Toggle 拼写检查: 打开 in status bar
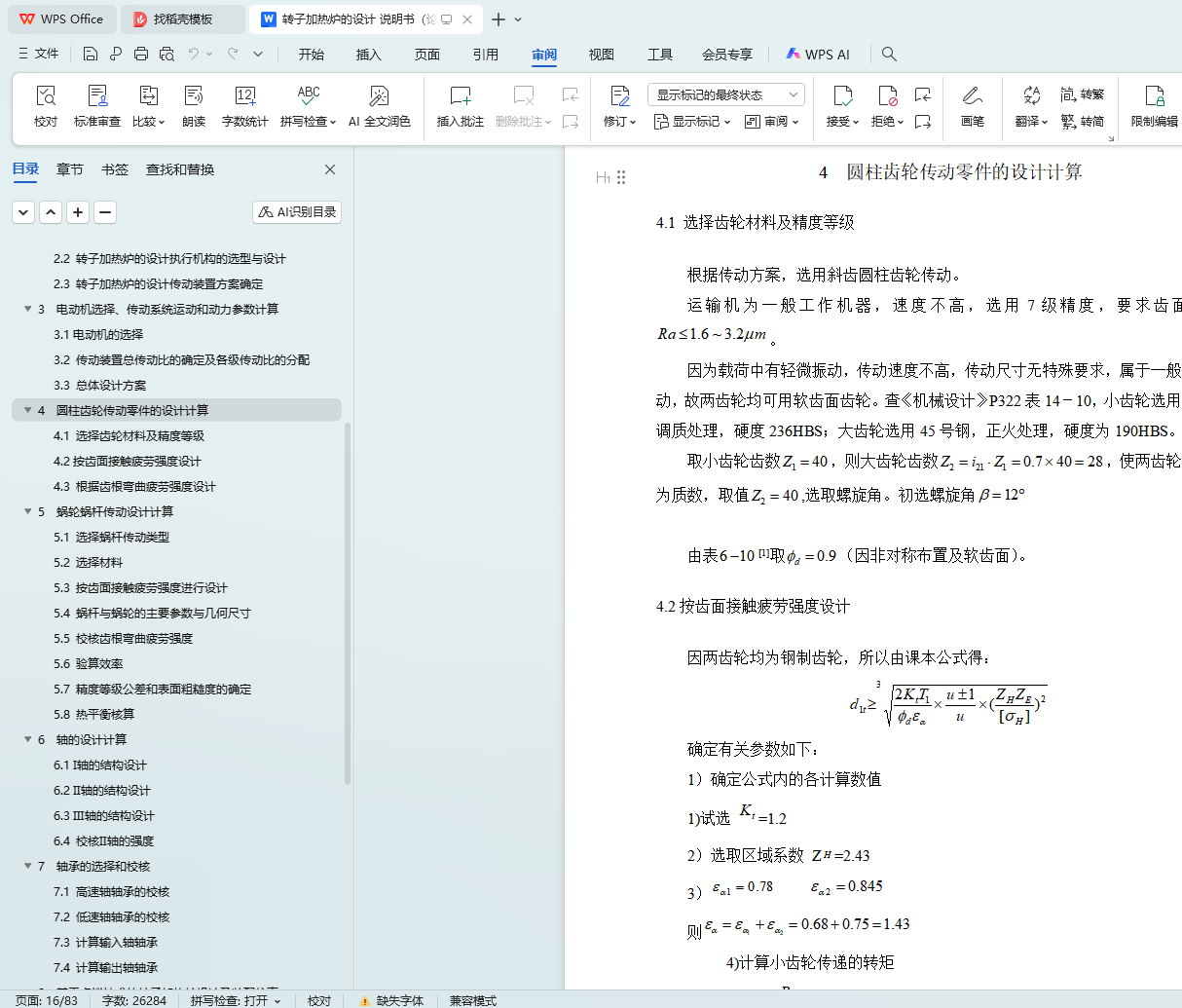The height and width of the screenshot is (1008, 1182). tap(236, 1000)
